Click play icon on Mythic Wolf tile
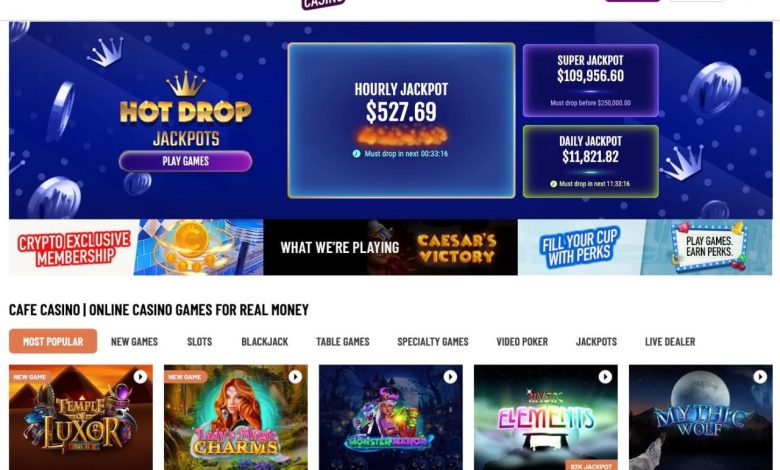The image size is (780, 470). click(760, 377)
